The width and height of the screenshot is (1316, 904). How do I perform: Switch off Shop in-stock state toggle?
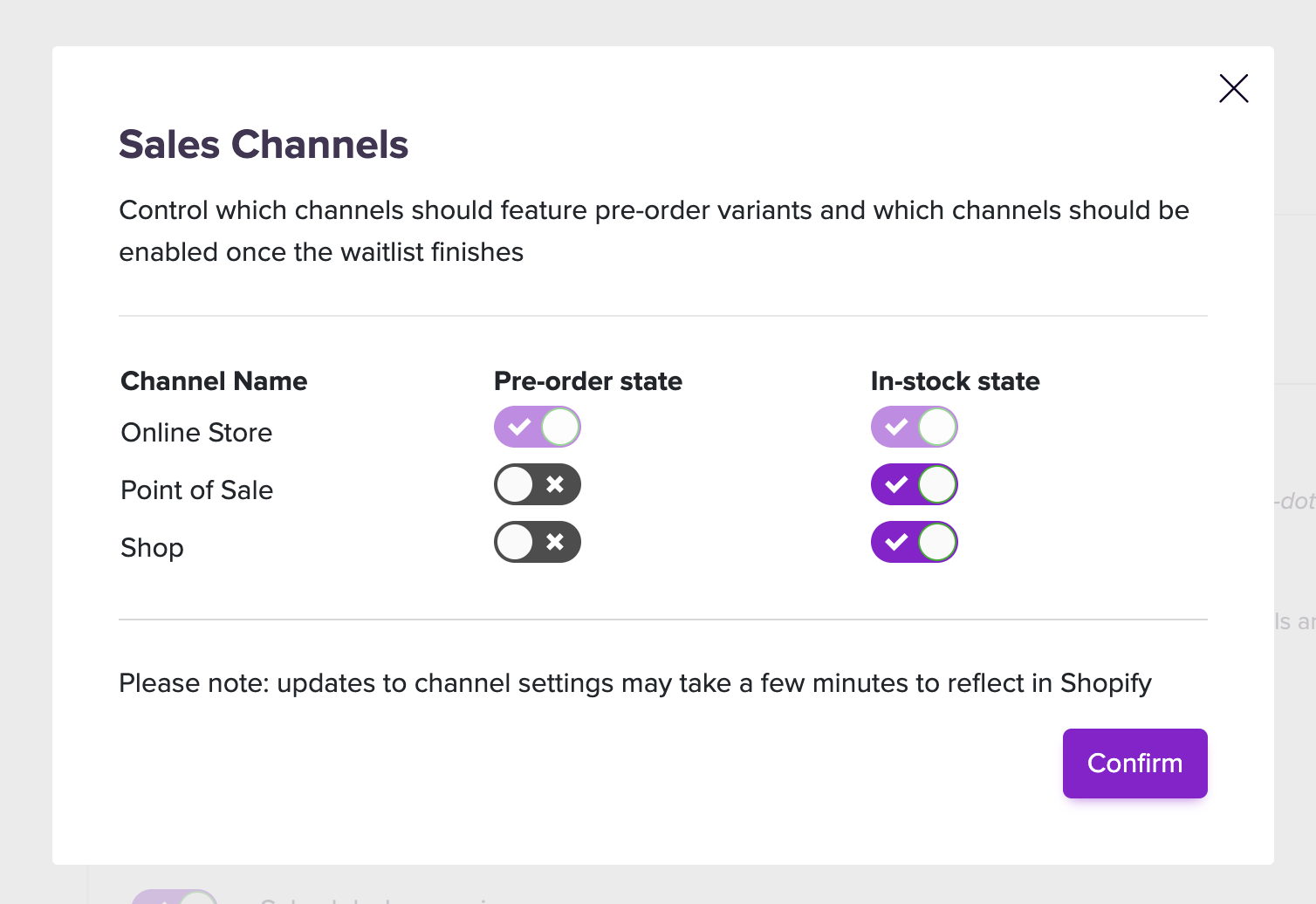915,542
